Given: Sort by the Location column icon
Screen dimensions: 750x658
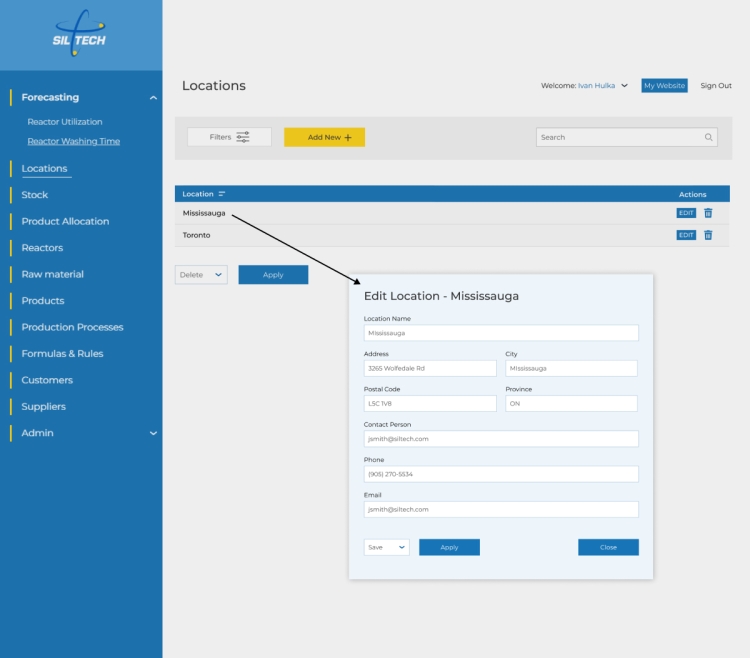Looking at the screenshot, I should tap(222, 194).
